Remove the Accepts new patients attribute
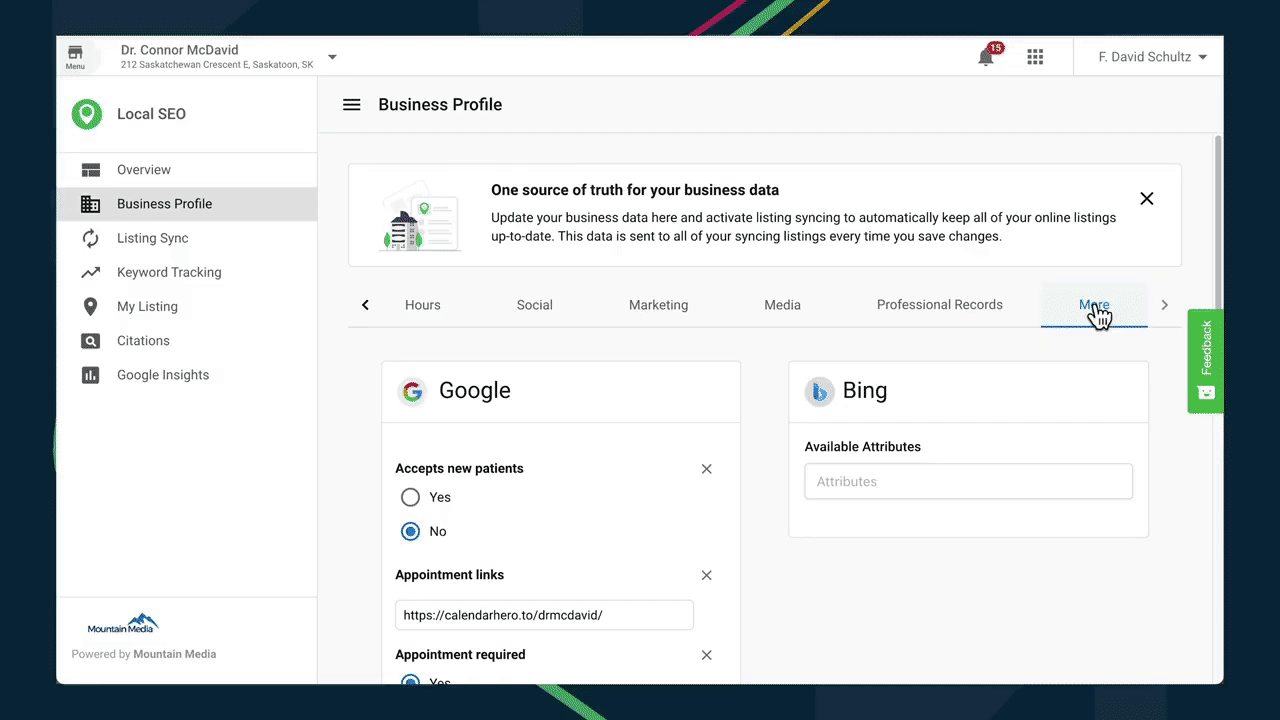Screen dimensions: 1280x720 click(x=706, y=469)
